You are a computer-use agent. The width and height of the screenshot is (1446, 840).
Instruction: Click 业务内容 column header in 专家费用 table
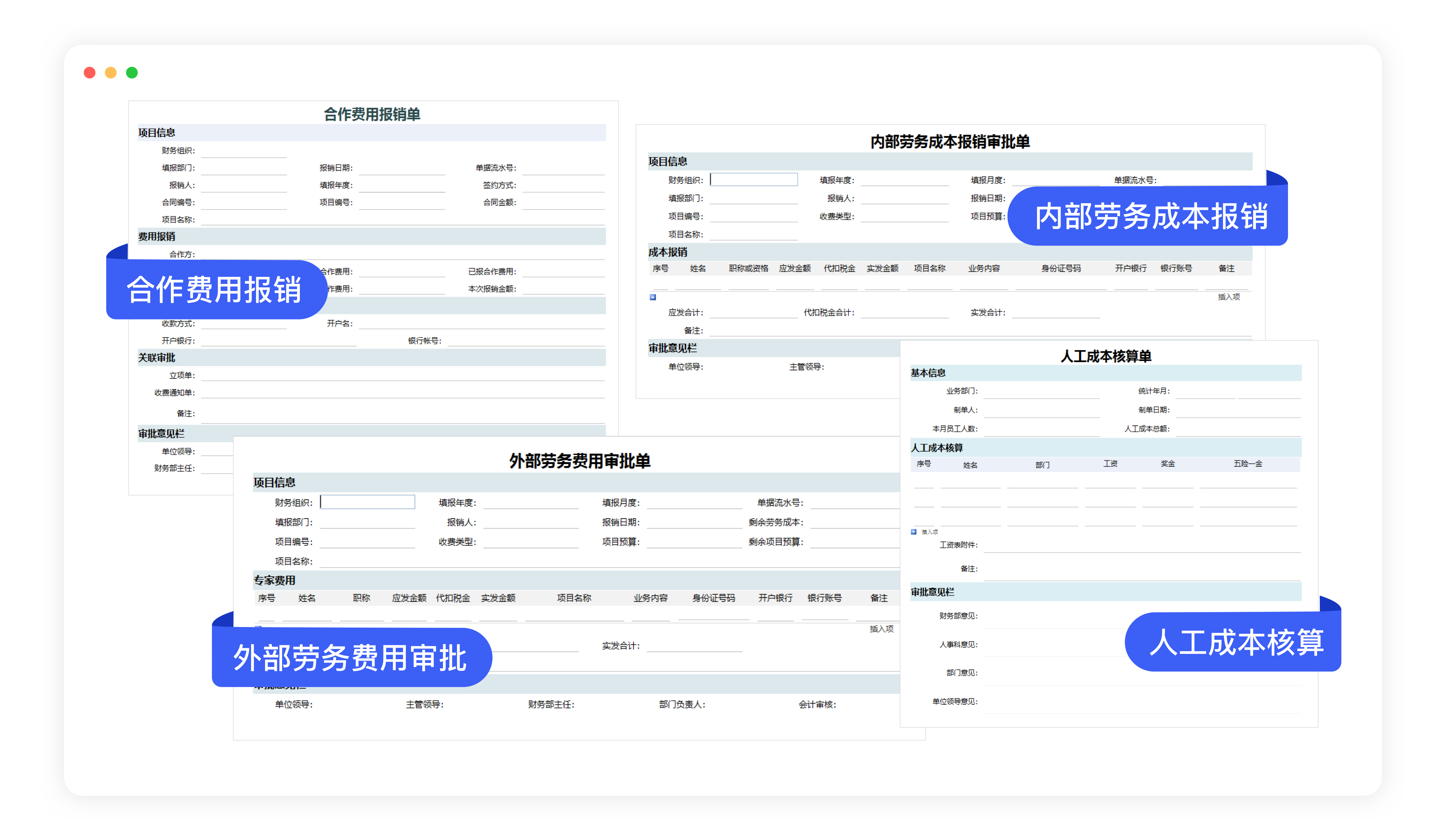point(650,598)
